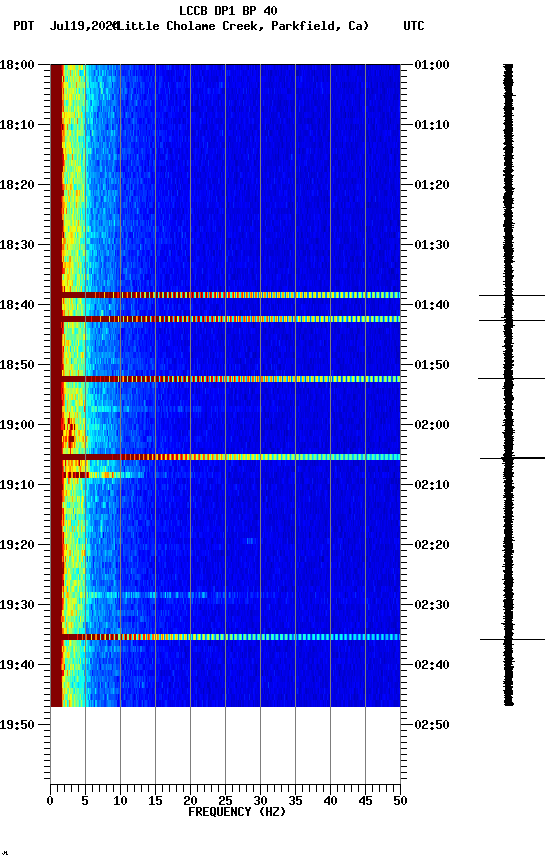Click the 02:40 UTC time label
Screen dimensions: 552x864
coord(432,665)
